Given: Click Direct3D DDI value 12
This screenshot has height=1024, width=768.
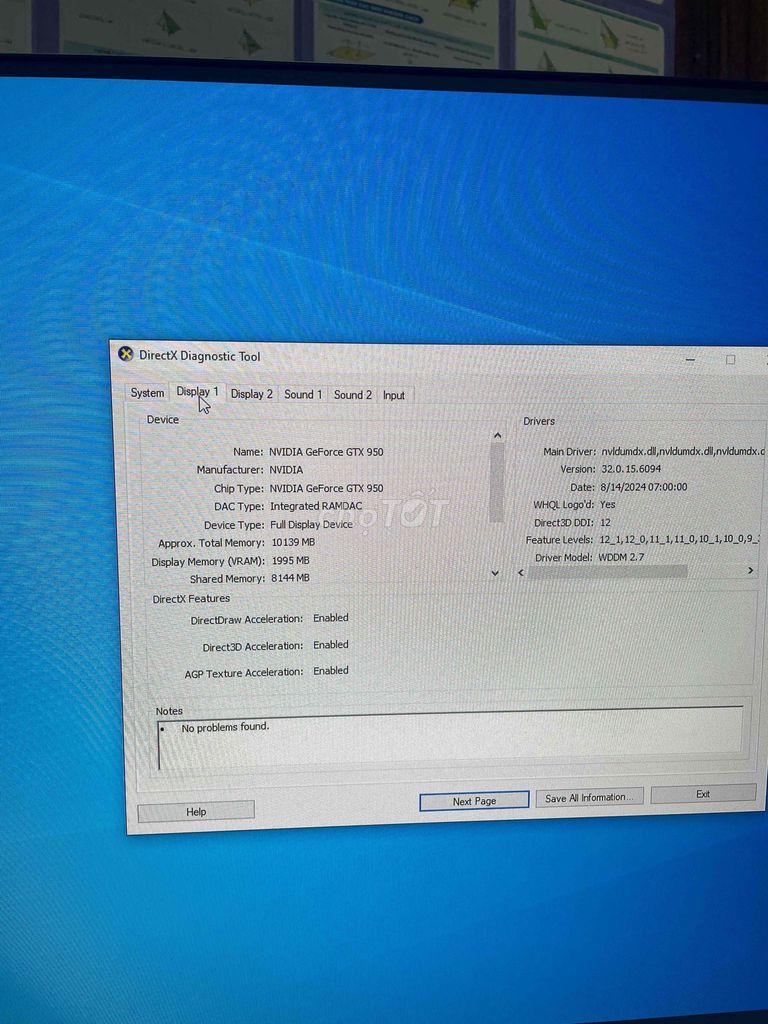Looking at the screenshot, I should [x=605, y=522].
